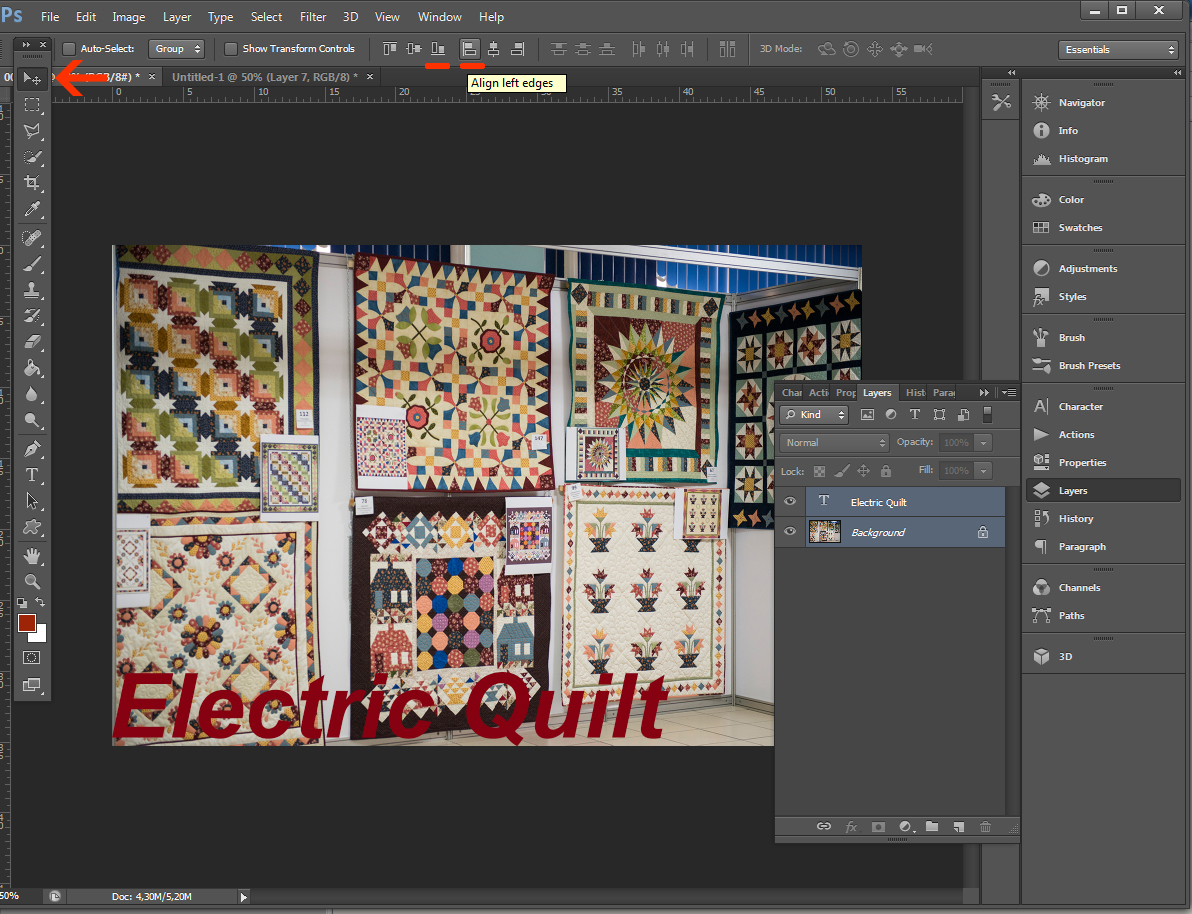Open Layers panel flyout menu
1192x914 pixels.
1009,392
